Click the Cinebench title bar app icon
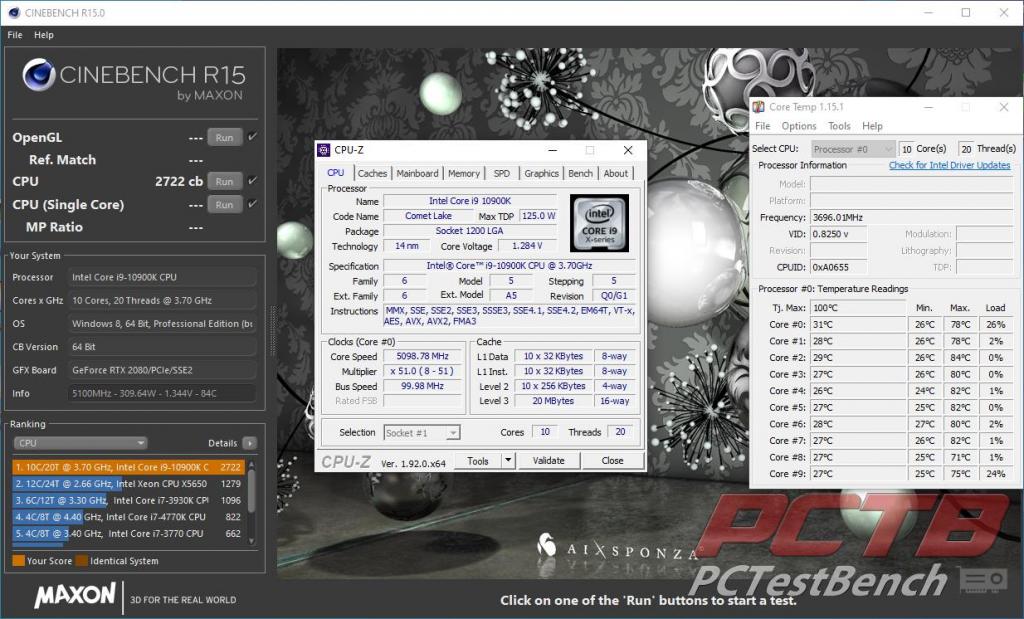The image size is (1024, 619). [13, 12]
